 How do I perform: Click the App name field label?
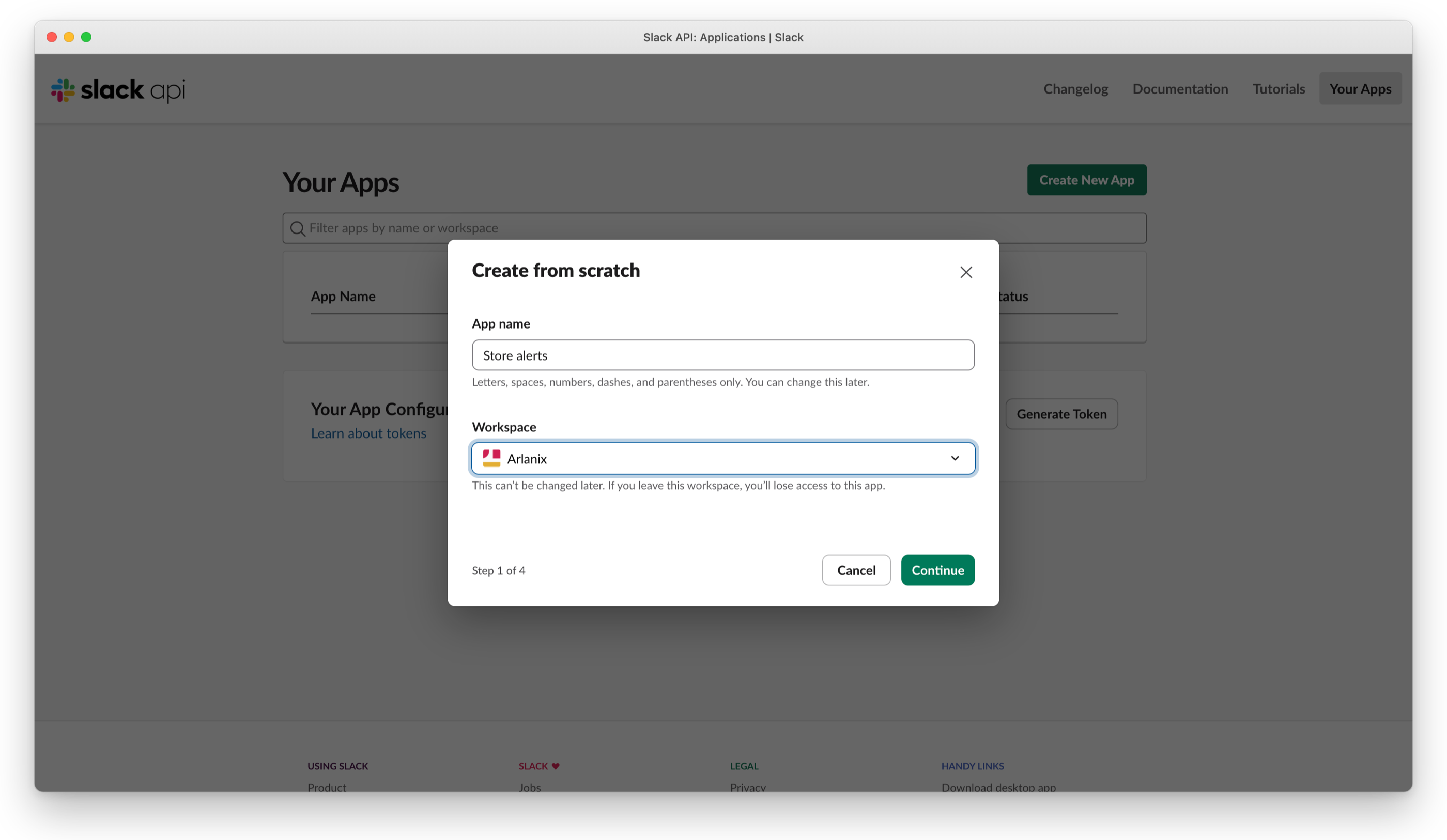[x=501, y=324]
